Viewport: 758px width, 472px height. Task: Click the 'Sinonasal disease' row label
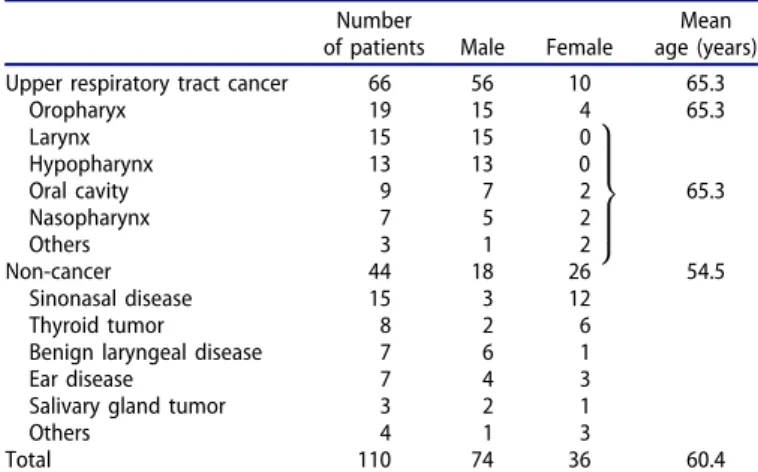tap(110, 299)
